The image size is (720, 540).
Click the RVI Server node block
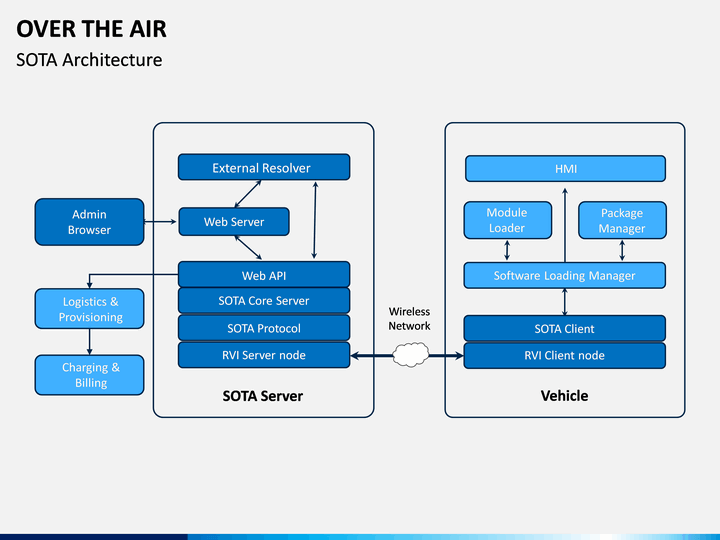click(x=264, y=355)
